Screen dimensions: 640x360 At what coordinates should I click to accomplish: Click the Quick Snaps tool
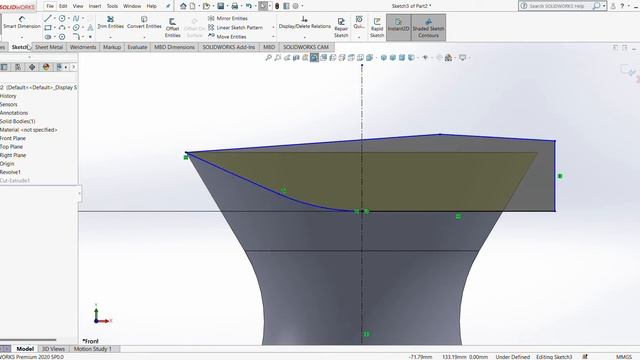point(359,22)
